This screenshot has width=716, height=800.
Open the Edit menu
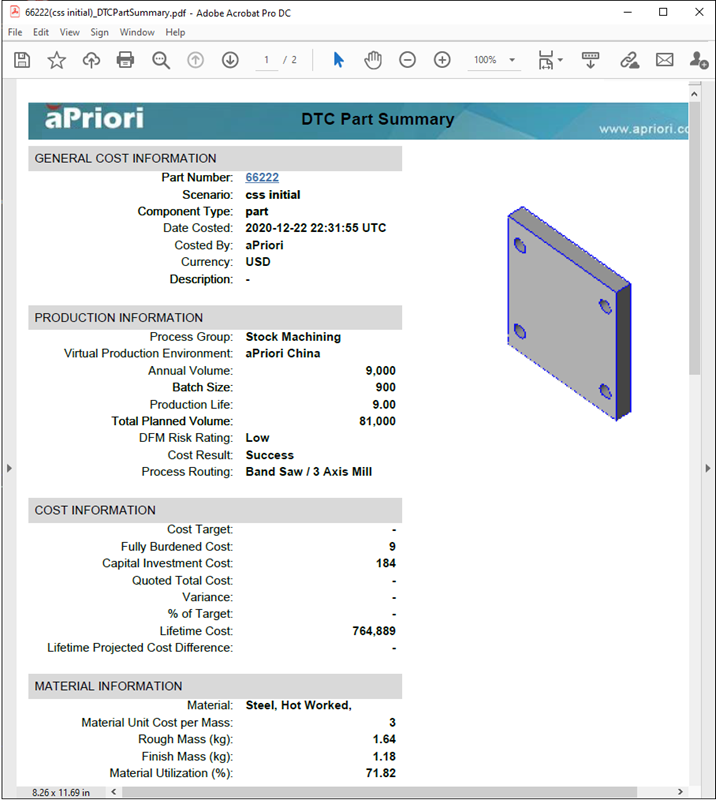click(41, 32)
